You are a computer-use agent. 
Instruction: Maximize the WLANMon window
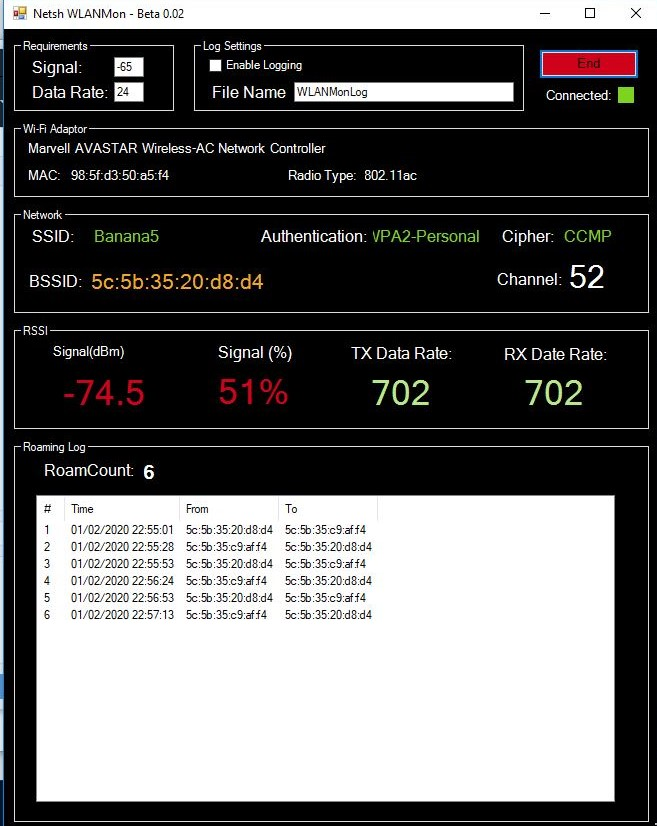click(590, 13)
